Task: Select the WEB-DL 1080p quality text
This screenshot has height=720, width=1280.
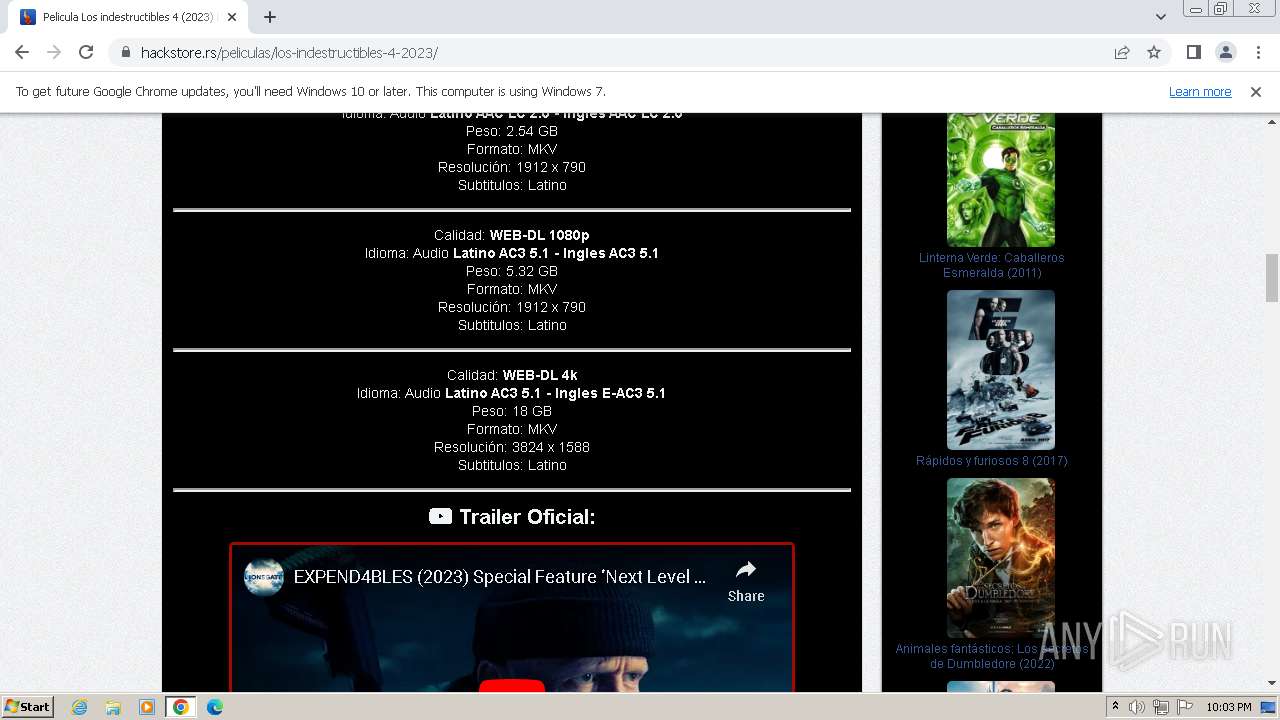Action: pos(539,235)
